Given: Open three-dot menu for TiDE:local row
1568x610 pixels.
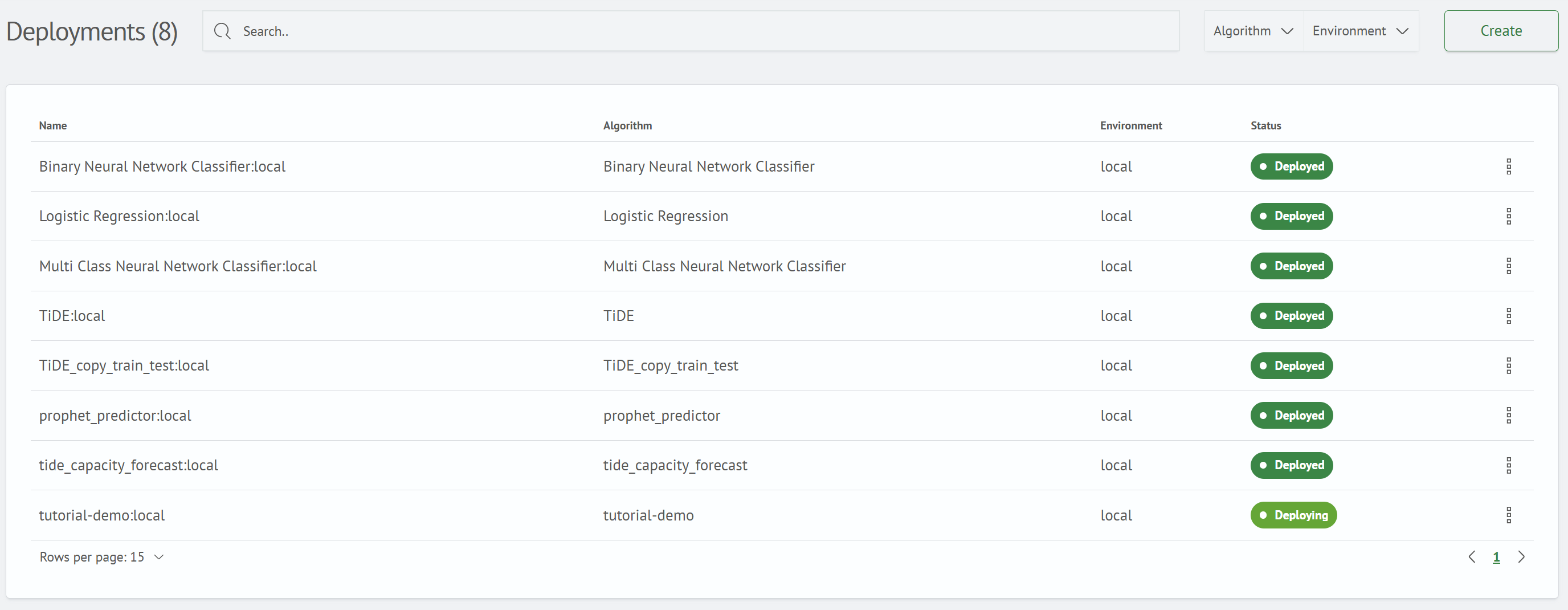Looking at the screenshot, I should tap(1508, 316).
